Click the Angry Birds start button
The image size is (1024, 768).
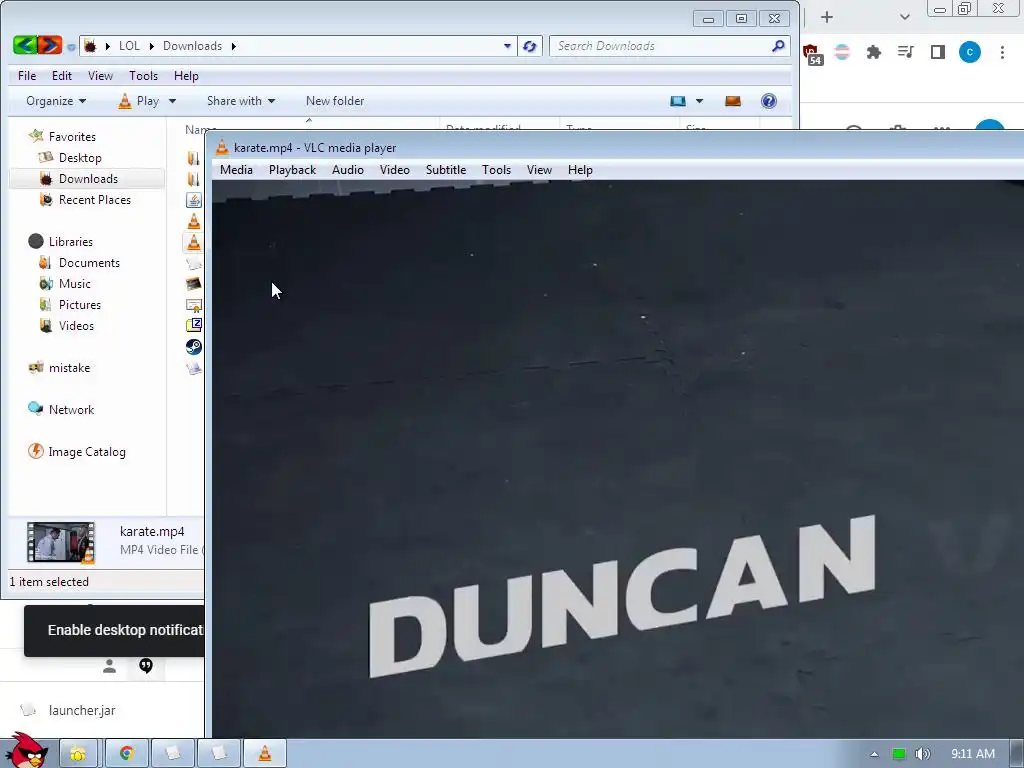point(26,750)
